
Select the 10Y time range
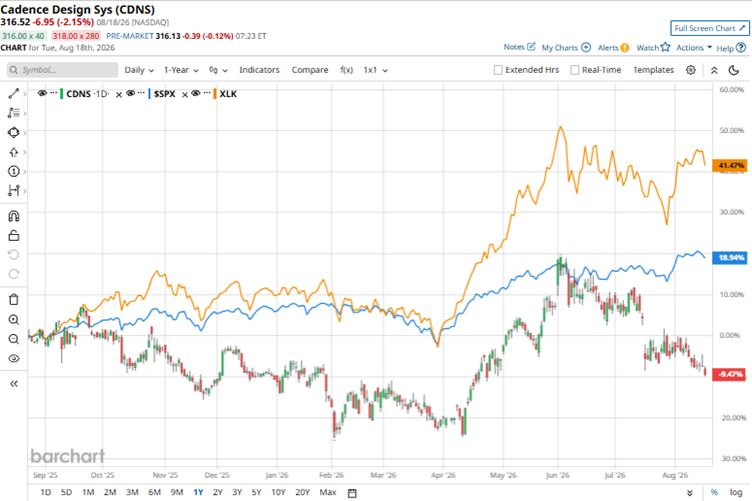(278, 492)
